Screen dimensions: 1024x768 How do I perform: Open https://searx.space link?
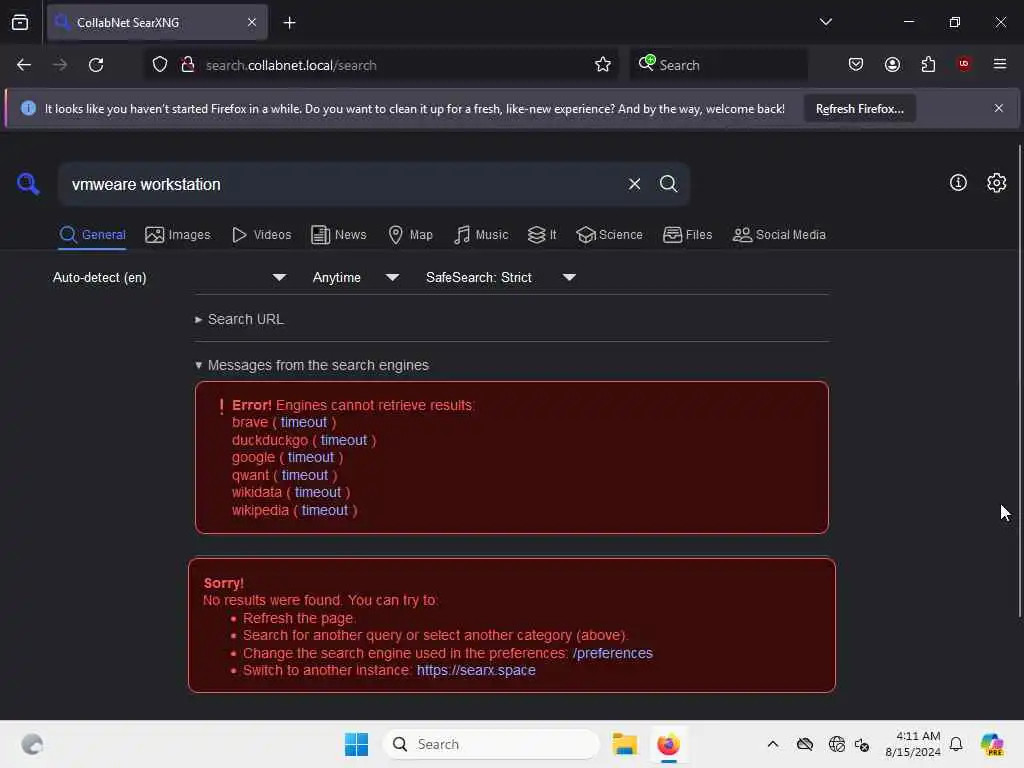click(x=476, y=671)
